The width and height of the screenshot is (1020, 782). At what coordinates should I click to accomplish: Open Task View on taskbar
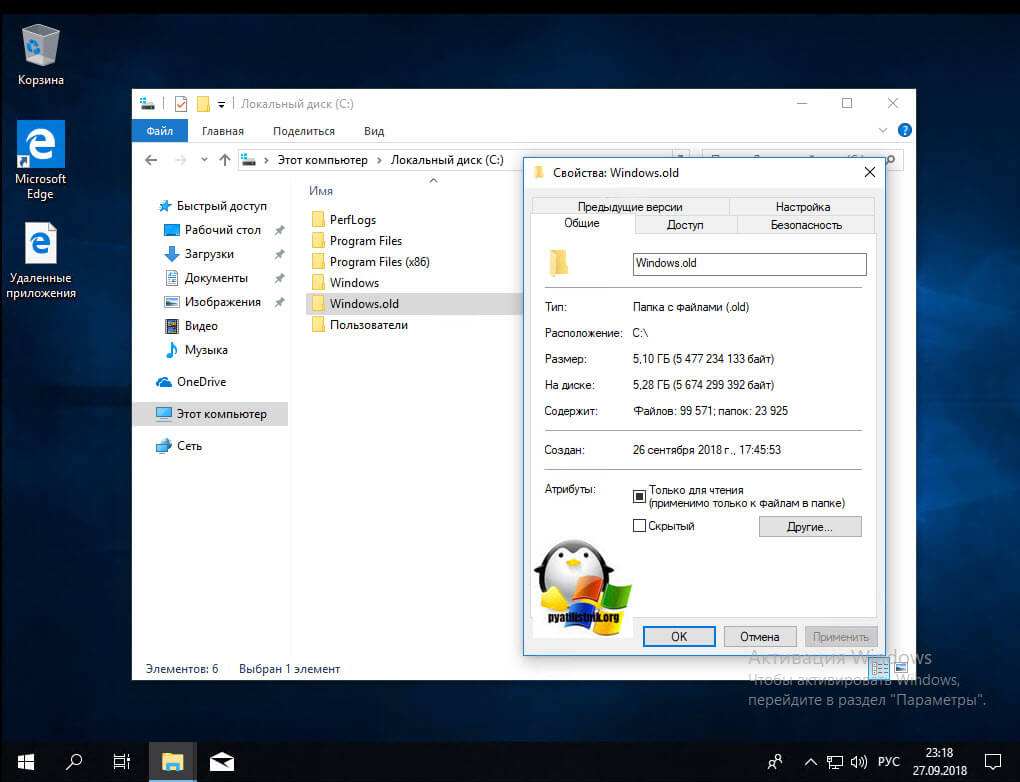(122, 762)
